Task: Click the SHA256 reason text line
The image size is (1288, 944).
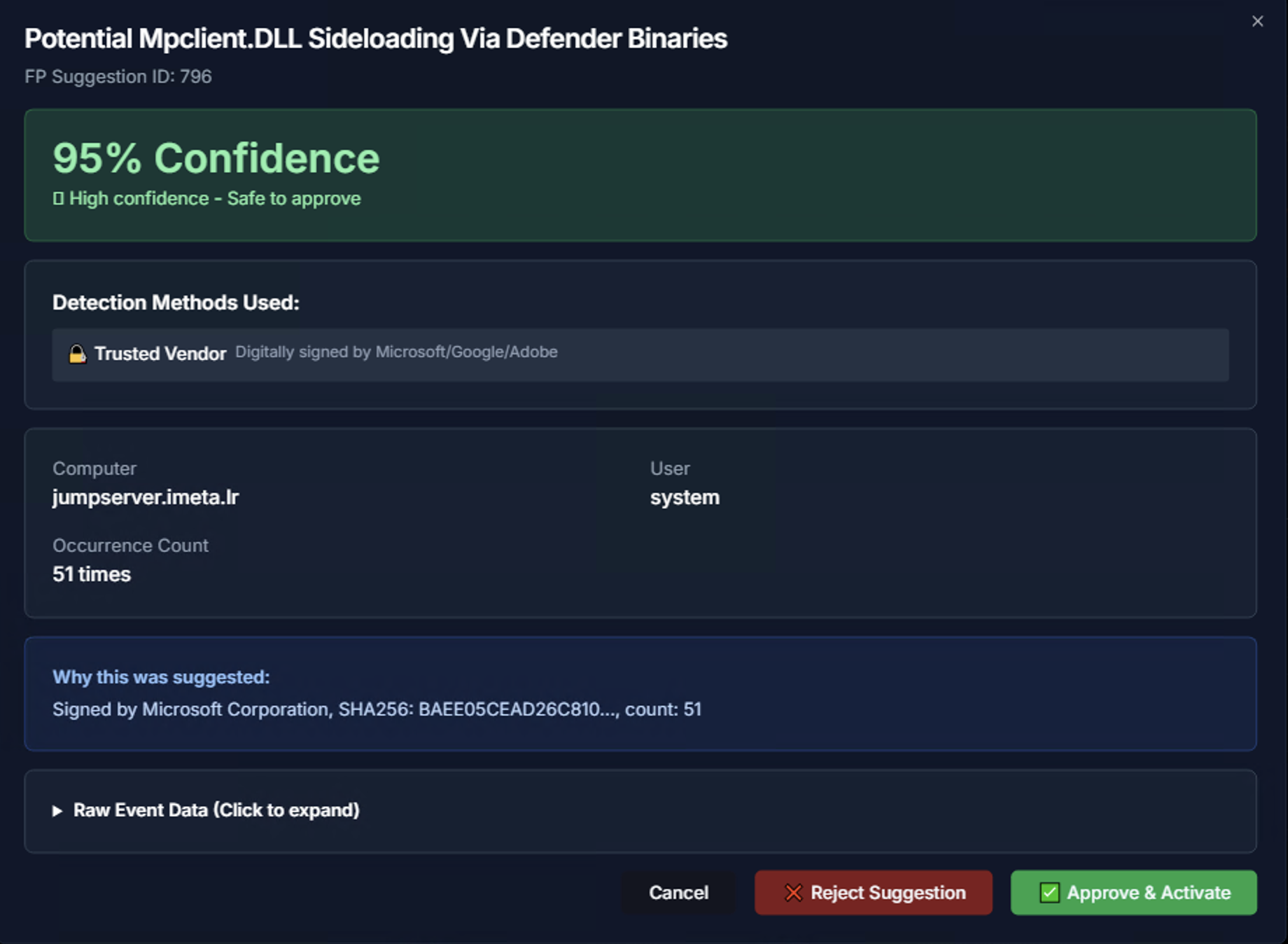Action: tap(377, 709)
